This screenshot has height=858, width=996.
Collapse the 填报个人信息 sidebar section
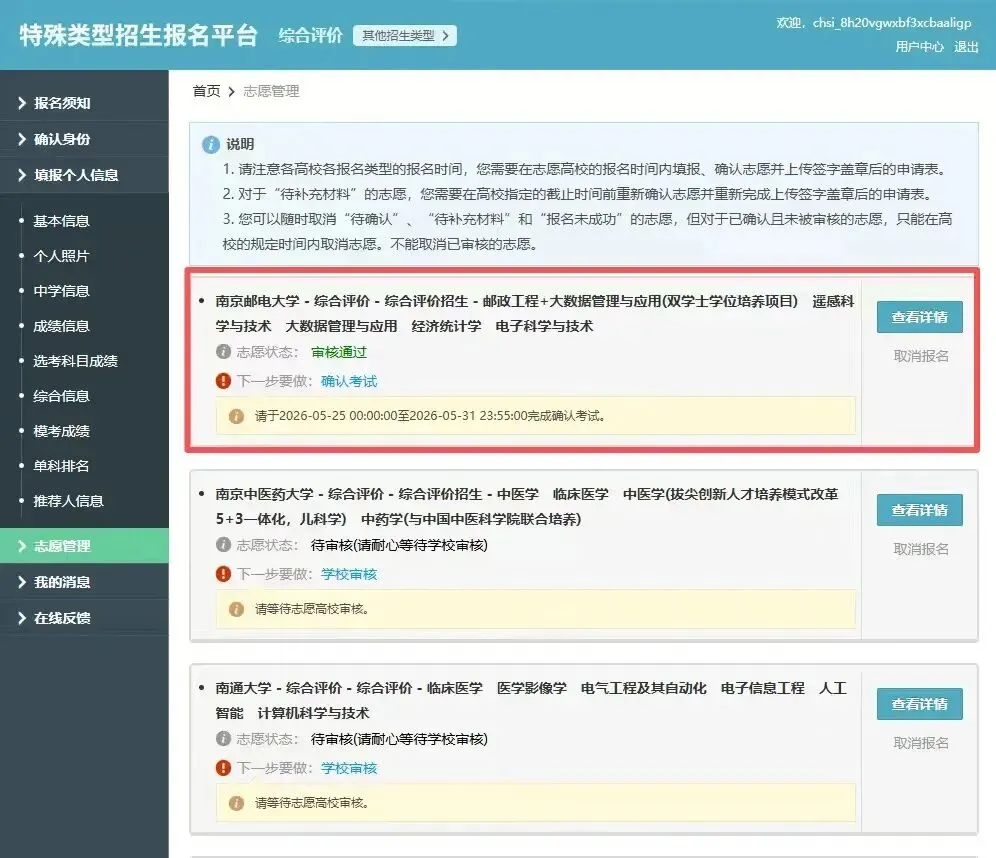tap(84, 175)
